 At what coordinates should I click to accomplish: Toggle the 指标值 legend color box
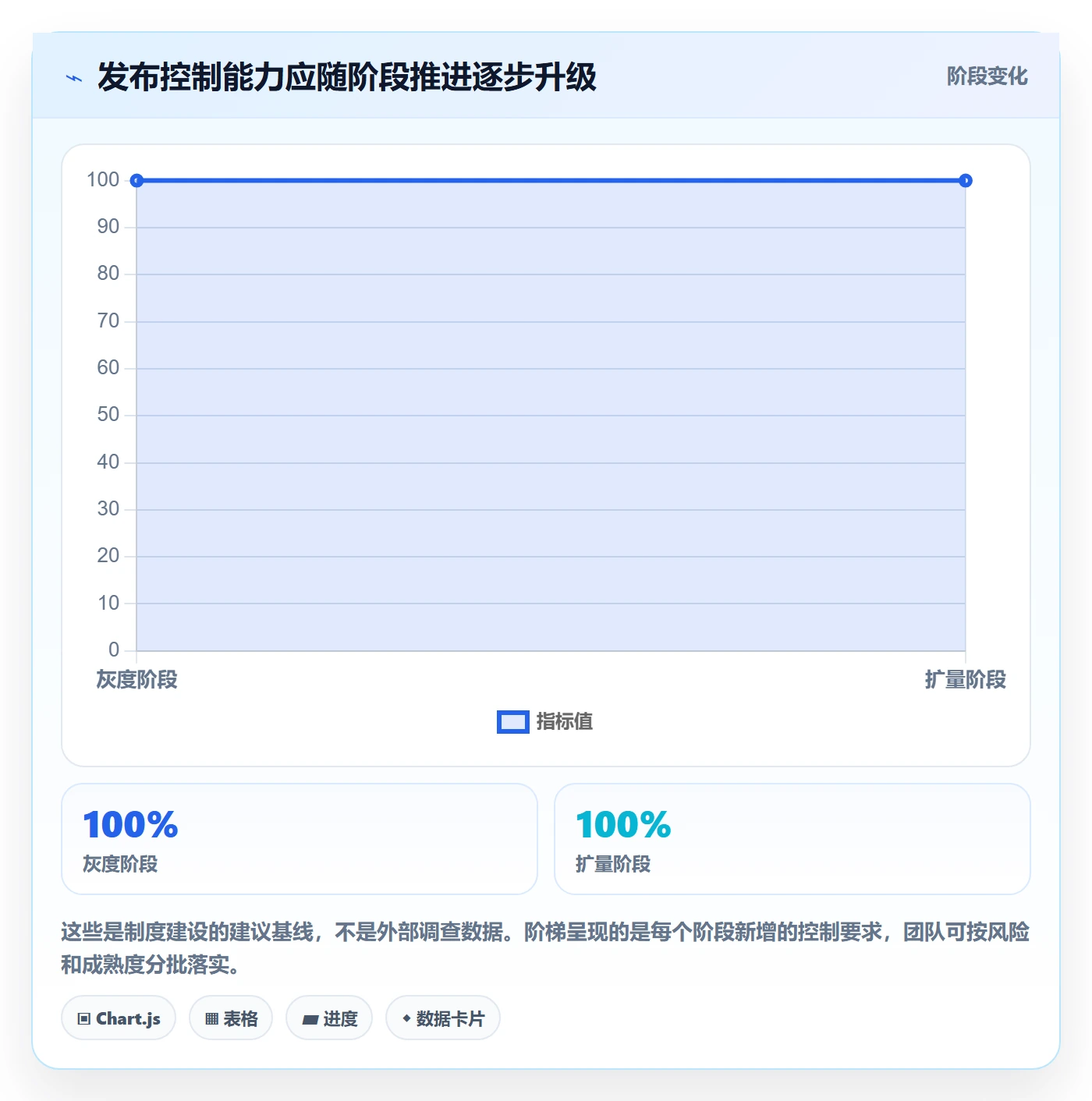[x=513, y=722]
